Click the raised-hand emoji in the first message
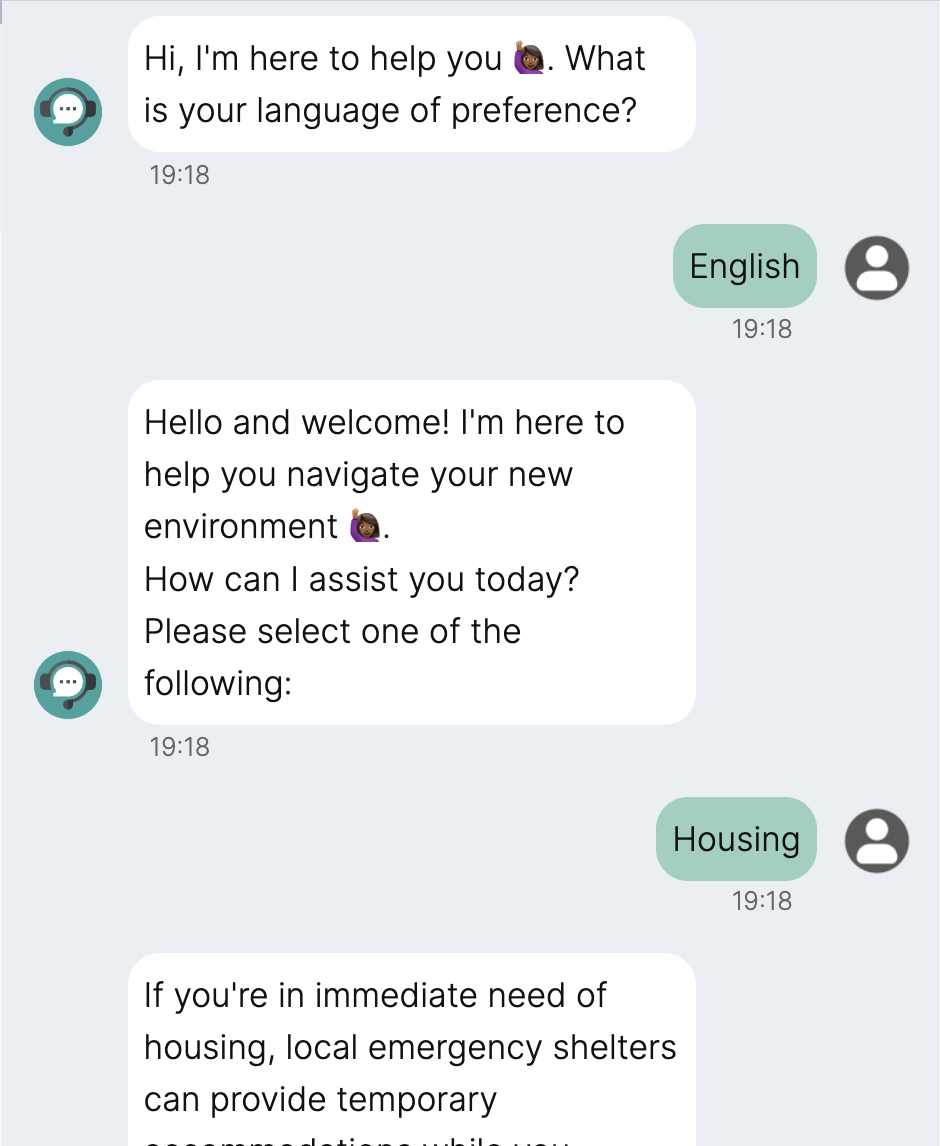Image resolution: width=940 pixels, height=1146 pixels. click(x=532, y=60)
